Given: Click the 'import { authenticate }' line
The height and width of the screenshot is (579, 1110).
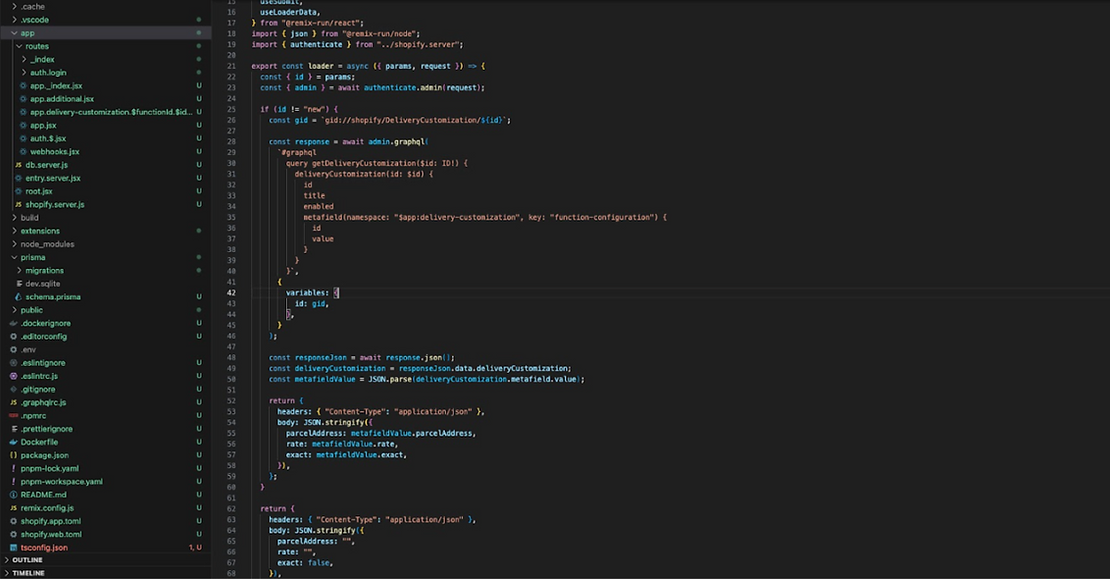Looking at the screenshot, I should coord(357,45).
